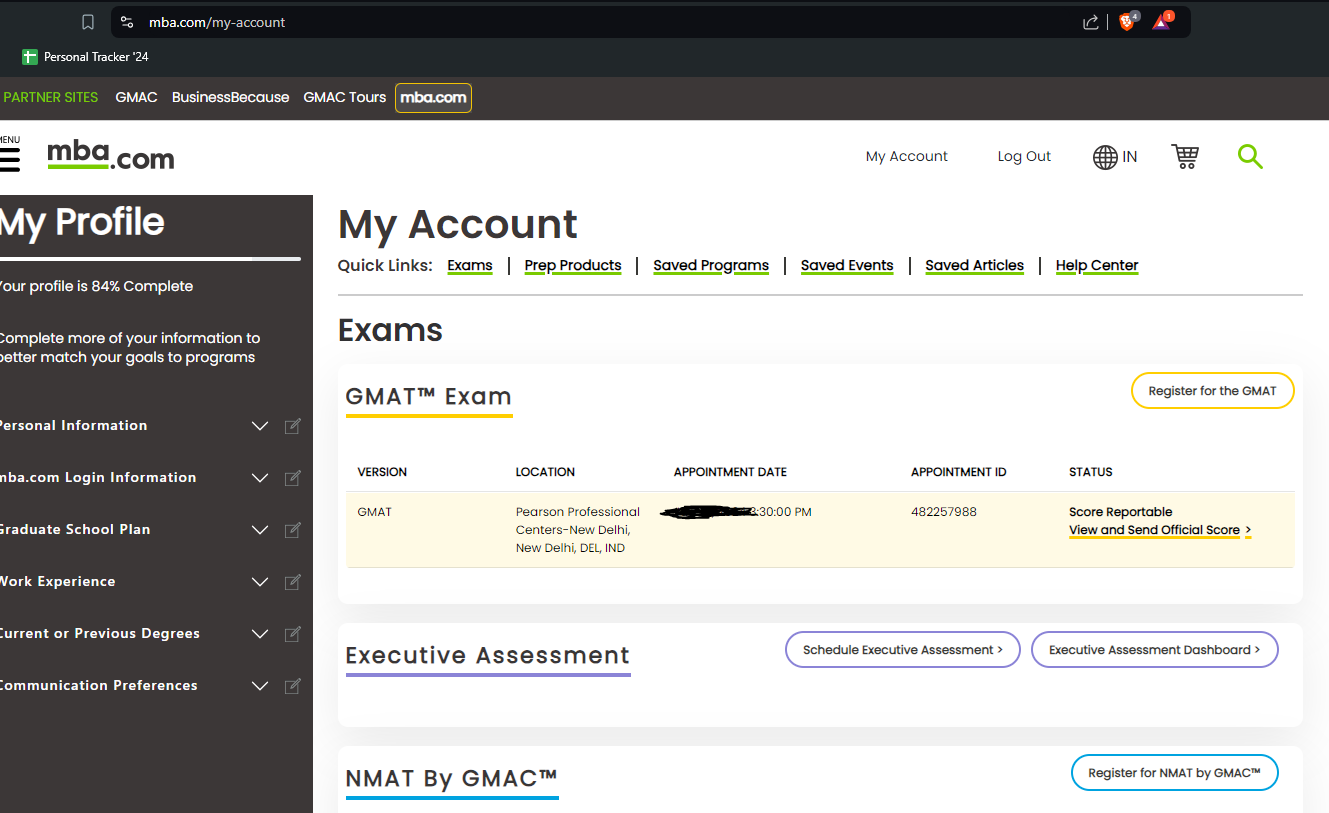
Task: Click the Brave Shields lion icon
Action: [1127, 22]
